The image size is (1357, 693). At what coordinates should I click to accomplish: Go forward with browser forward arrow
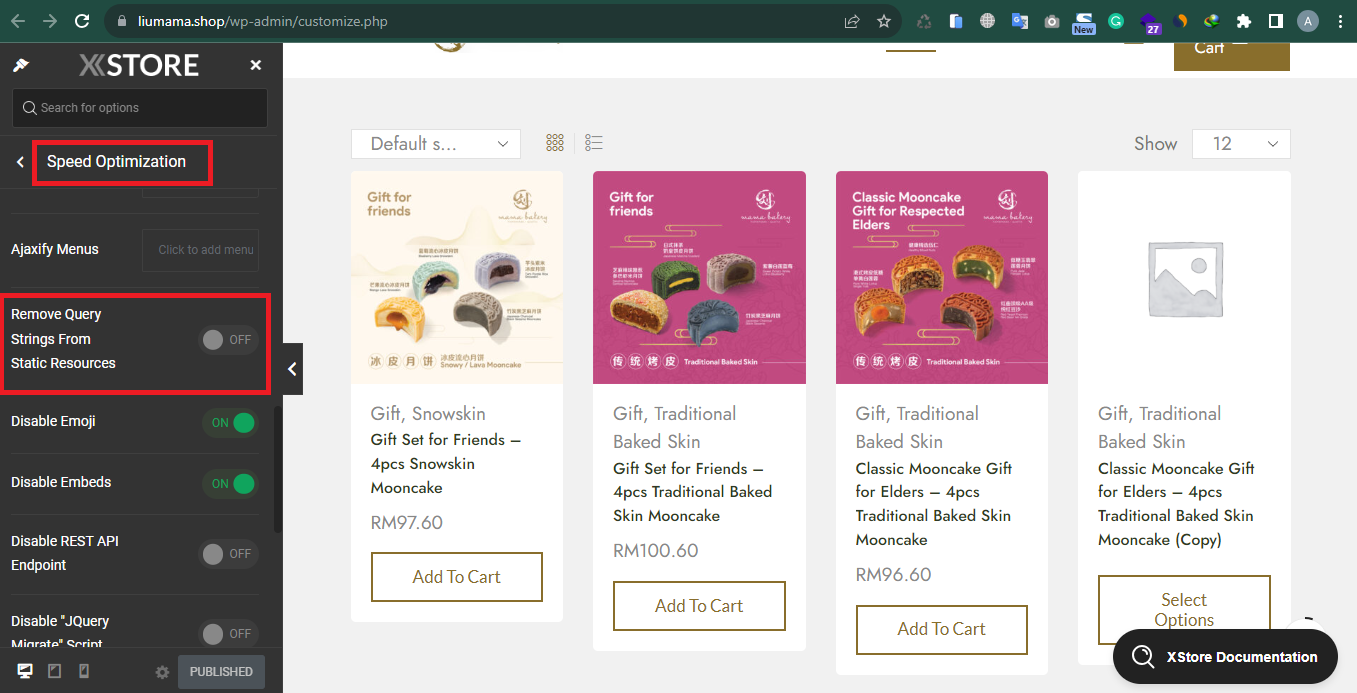click(50, 21)
